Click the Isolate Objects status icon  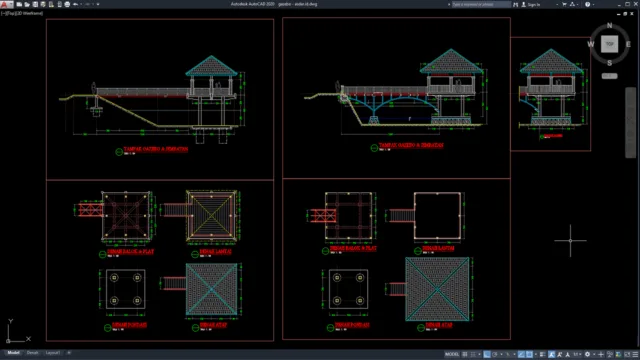coord(610,355)
